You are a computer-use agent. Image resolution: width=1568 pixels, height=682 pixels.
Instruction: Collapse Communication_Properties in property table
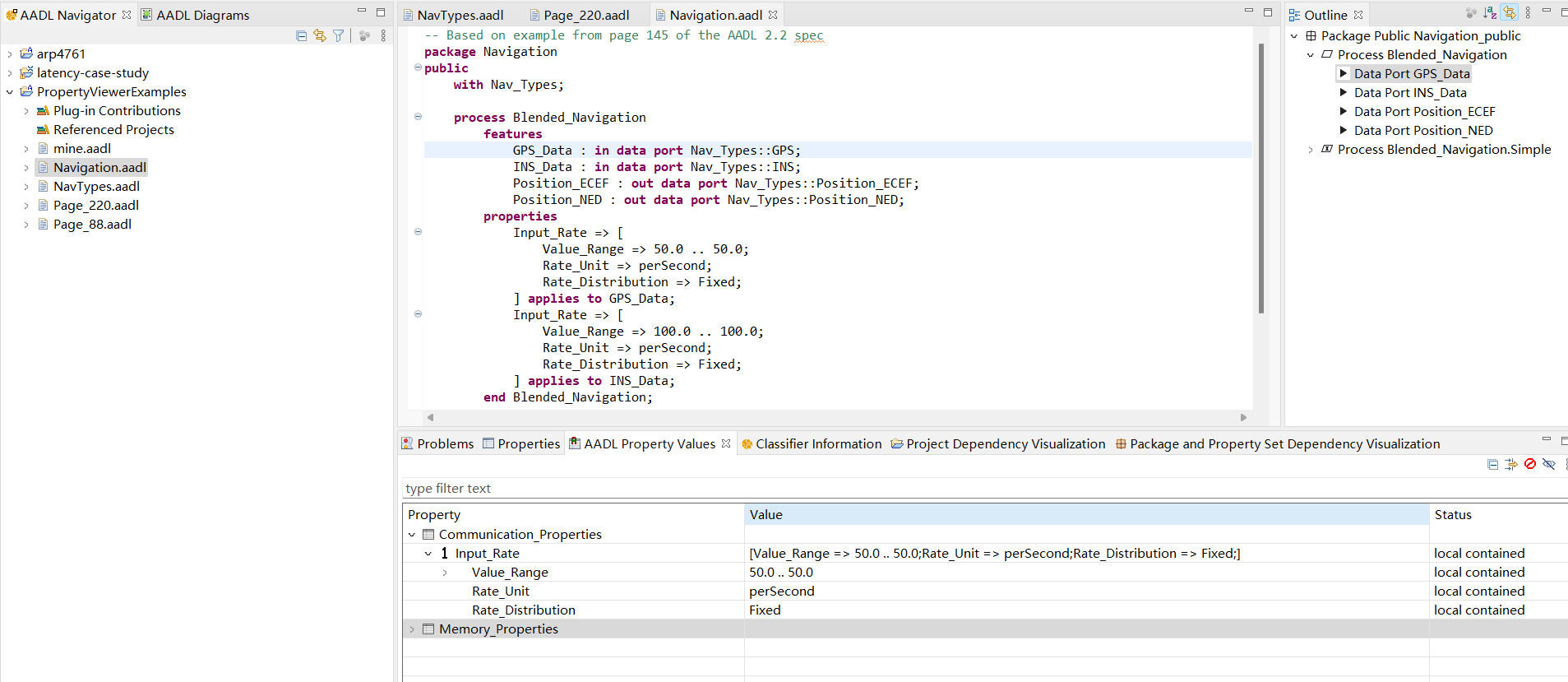point(412,535)
